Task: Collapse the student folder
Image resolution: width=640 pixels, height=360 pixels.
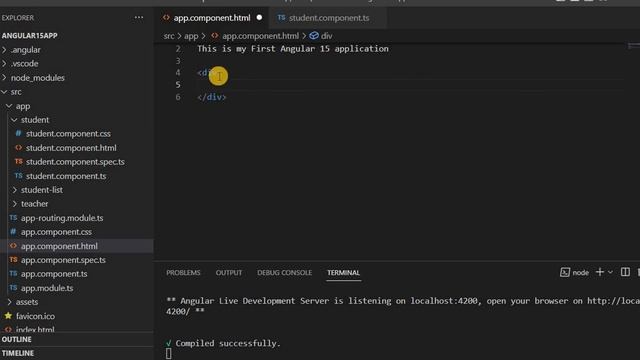Action: [x=35, y=120]
